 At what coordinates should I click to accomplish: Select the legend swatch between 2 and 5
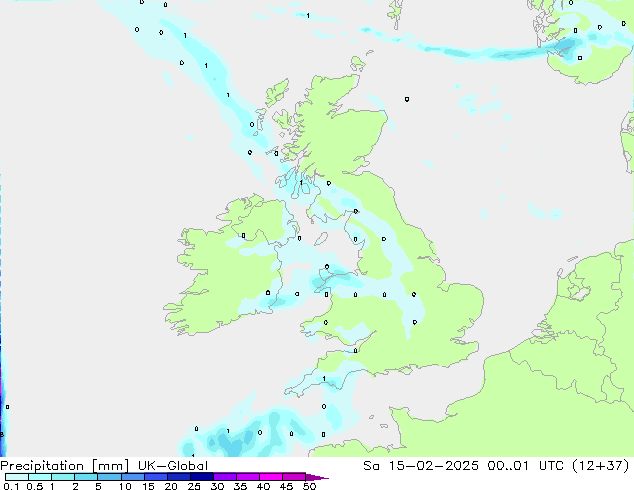pos(86,477)
